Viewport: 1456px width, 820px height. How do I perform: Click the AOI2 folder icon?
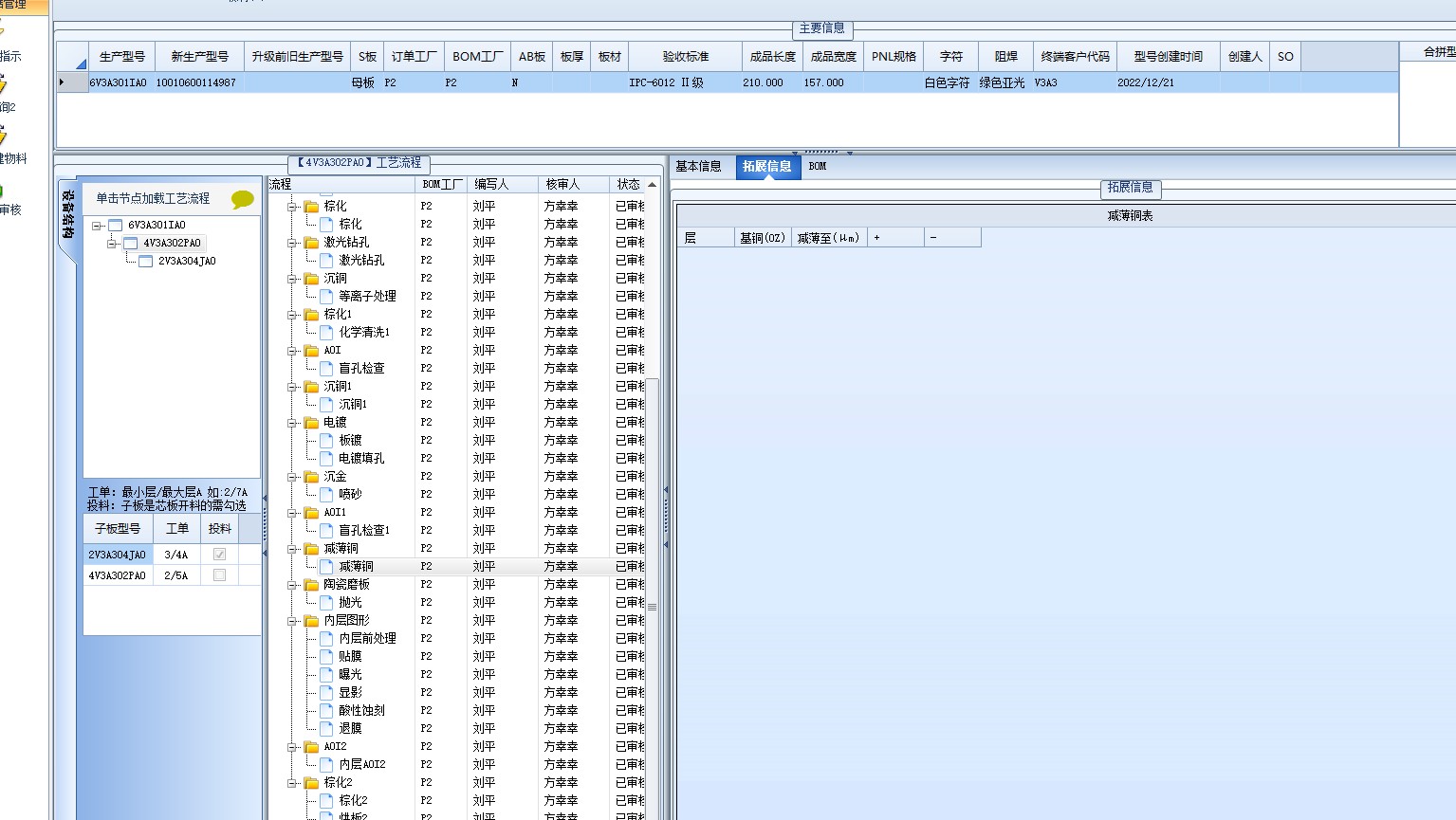(311, 747)
